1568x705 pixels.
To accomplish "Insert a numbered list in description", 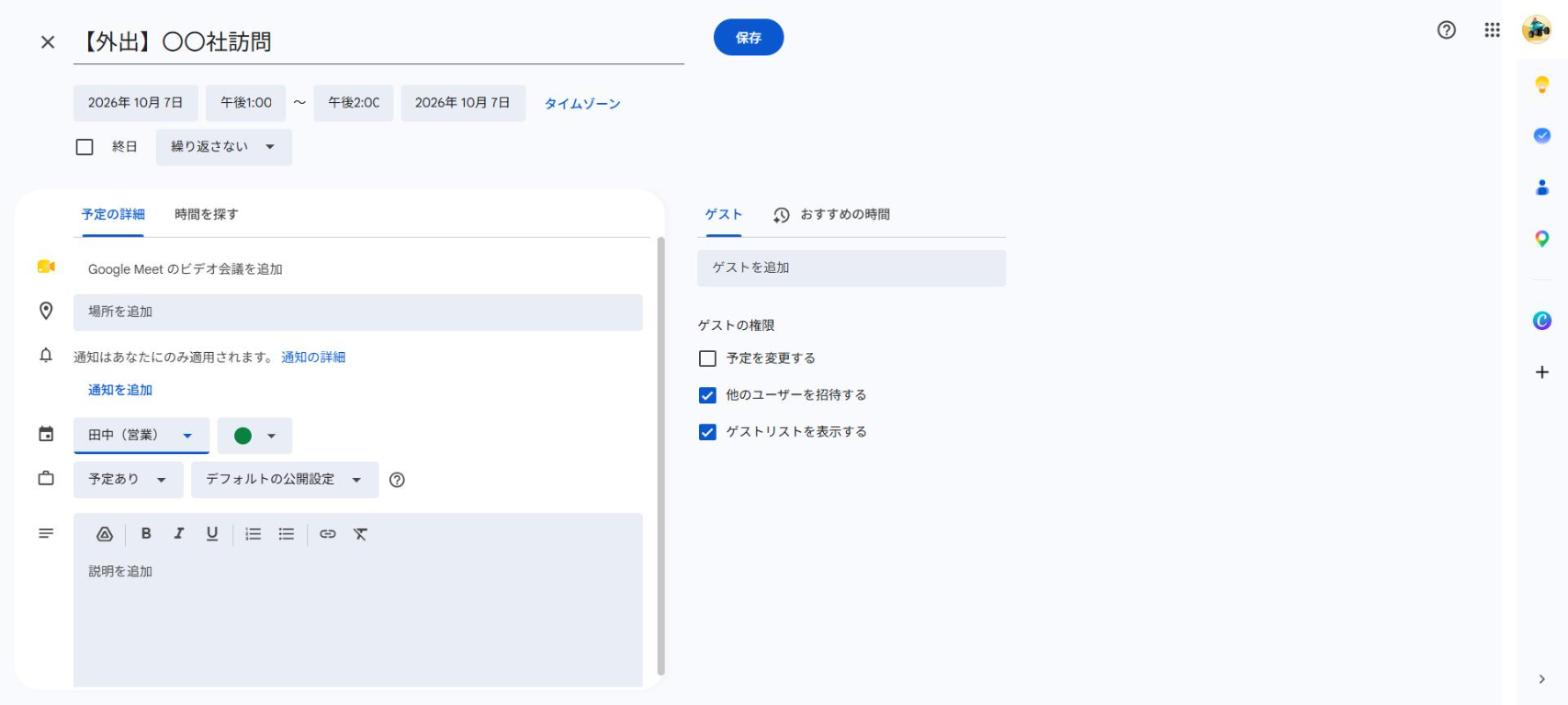I will 254,534.
